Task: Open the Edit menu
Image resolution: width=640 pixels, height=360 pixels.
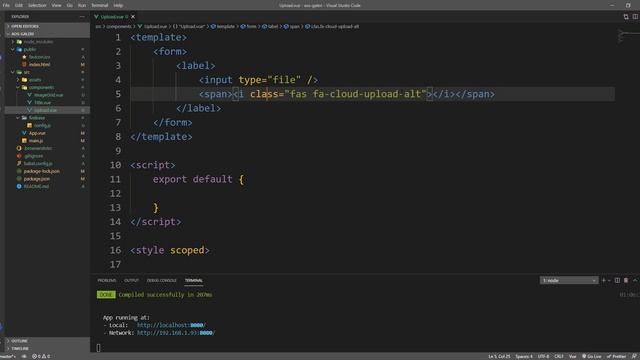Action: point(19,5)
